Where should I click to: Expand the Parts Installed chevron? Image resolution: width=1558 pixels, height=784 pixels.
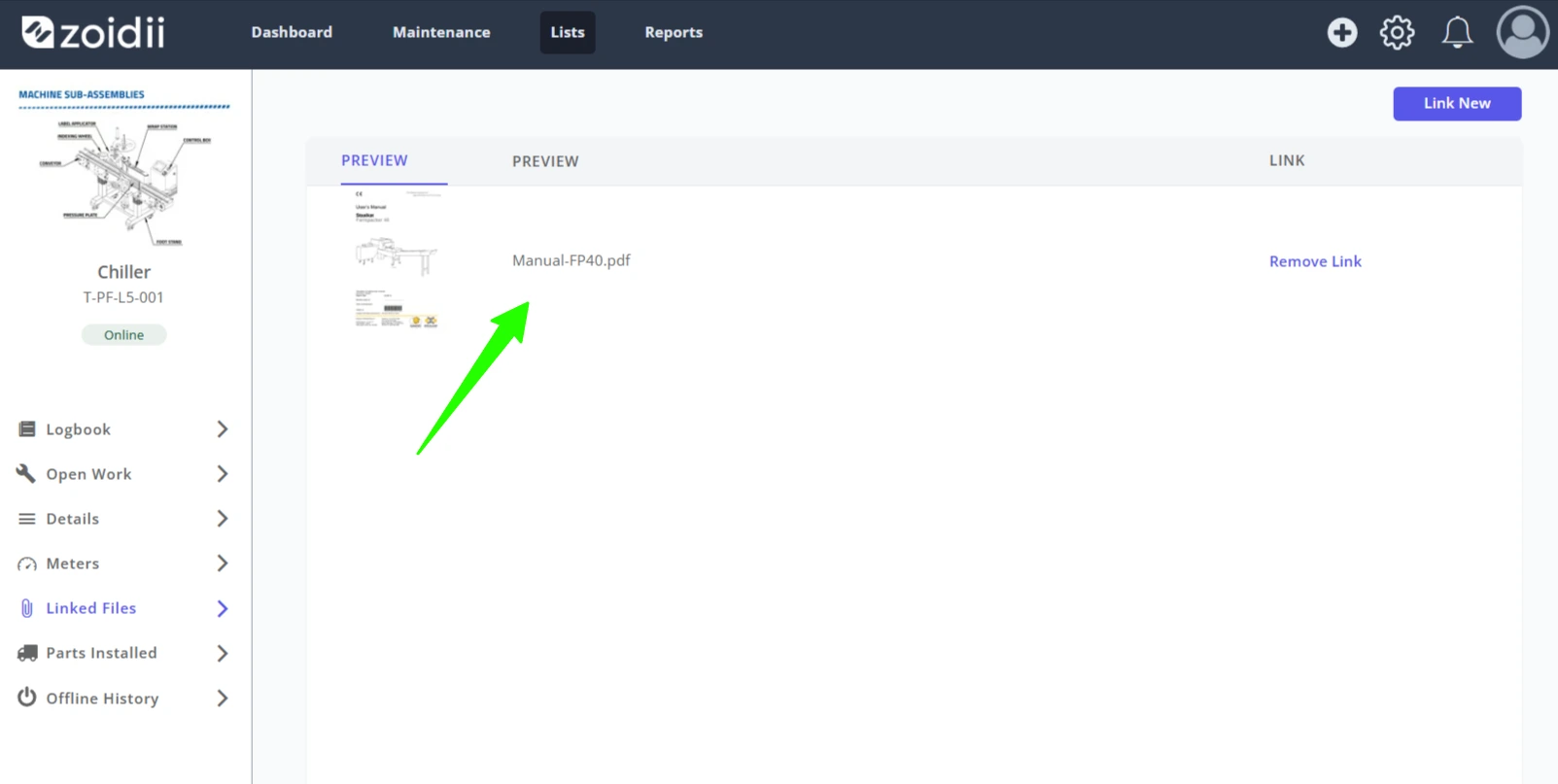pos(223,653)
